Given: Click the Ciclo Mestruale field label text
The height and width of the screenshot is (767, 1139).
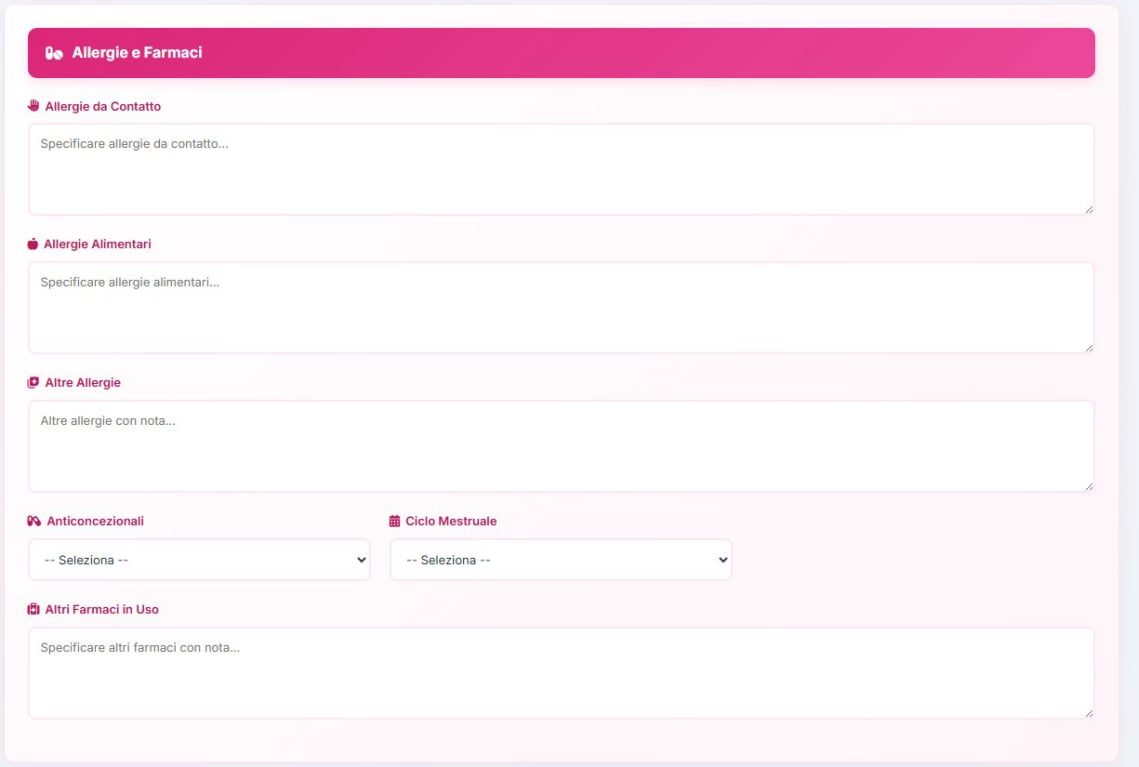Looking at the screenshot, I should (x=450, y=521).
